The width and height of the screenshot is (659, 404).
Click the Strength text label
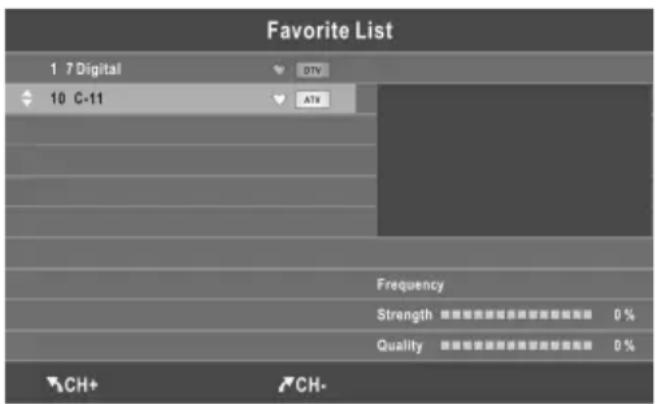pyautogui.click(x=404, y=315)
